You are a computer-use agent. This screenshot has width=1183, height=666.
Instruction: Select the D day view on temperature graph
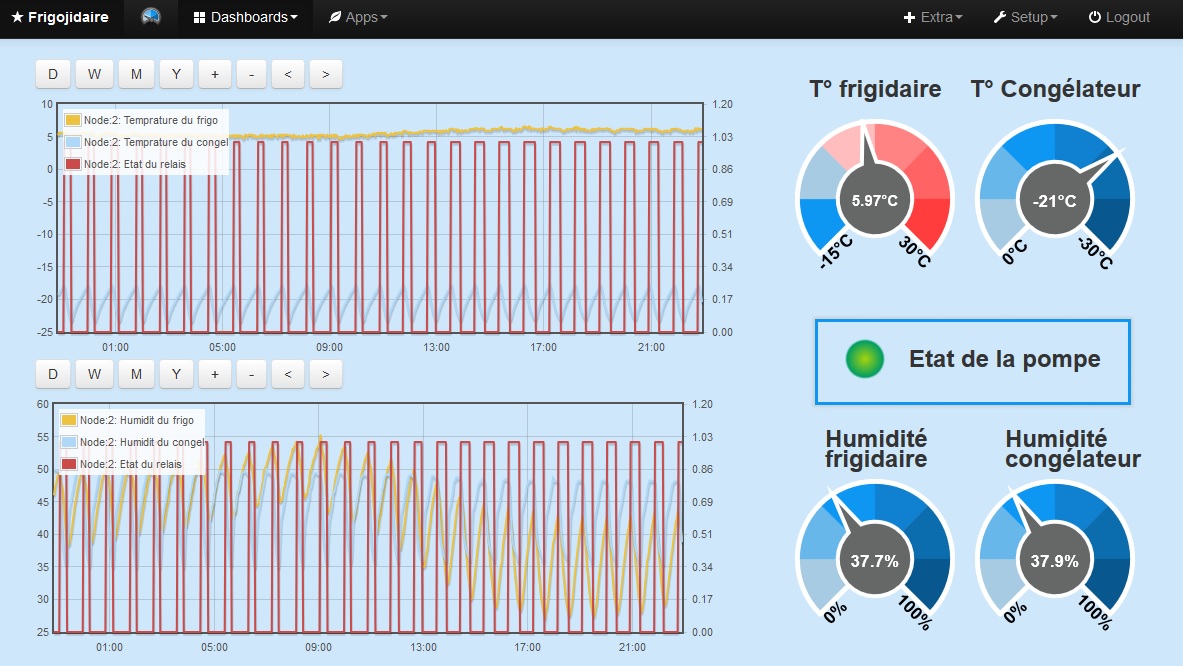click(x=53, y=74)
